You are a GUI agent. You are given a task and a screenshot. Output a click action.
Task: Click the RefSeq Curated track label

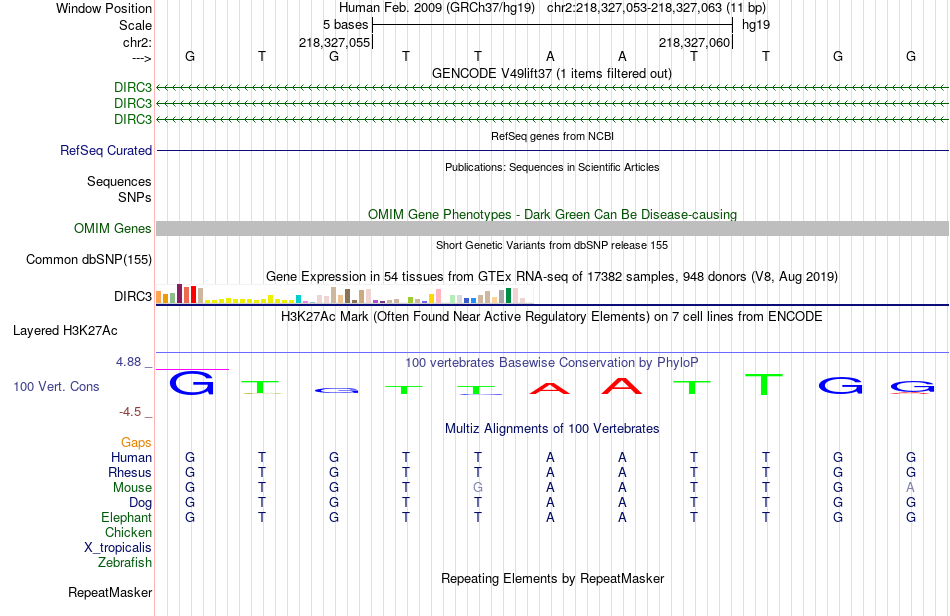(106, 150)
